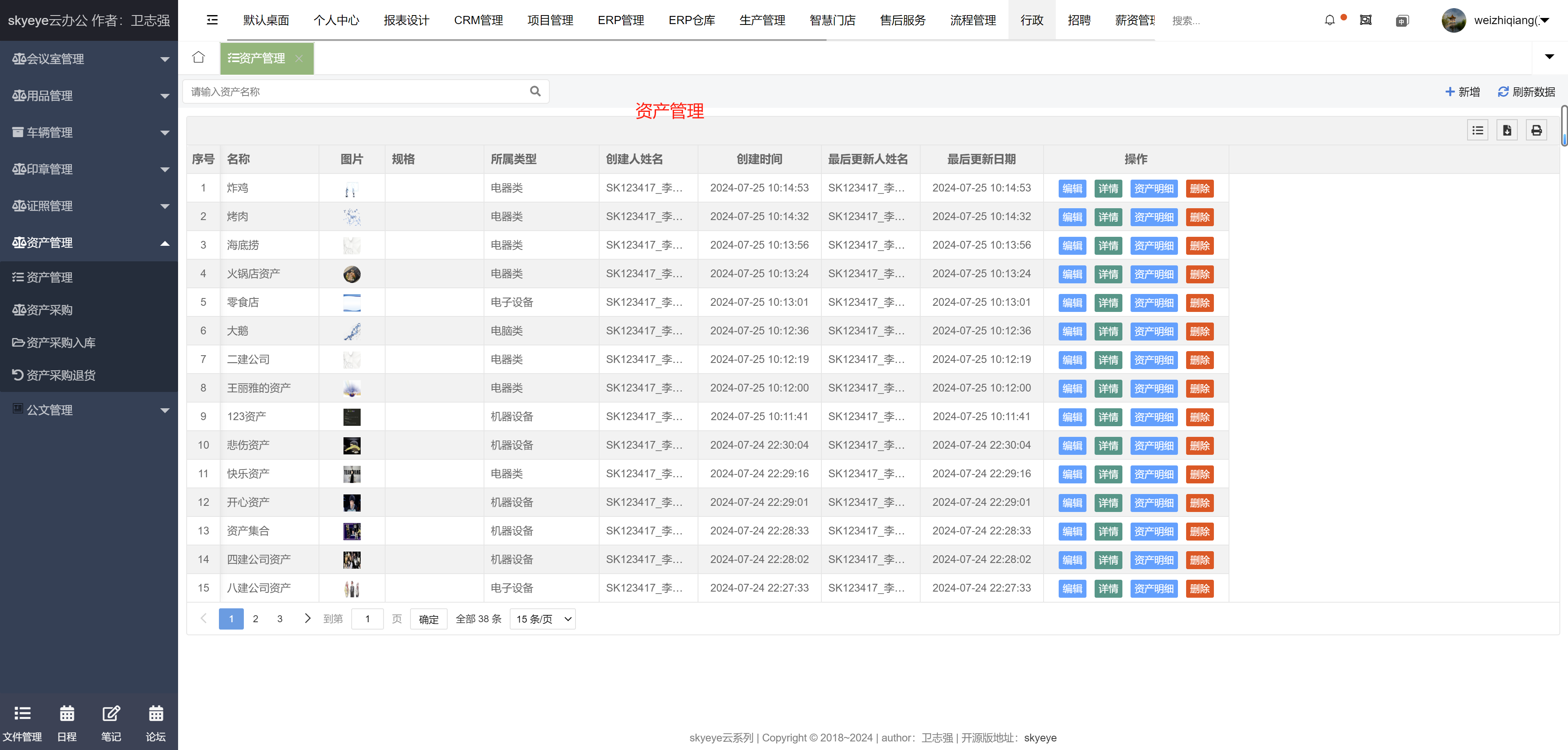Switch to the CRM管理 top menu

coord(478,20)
